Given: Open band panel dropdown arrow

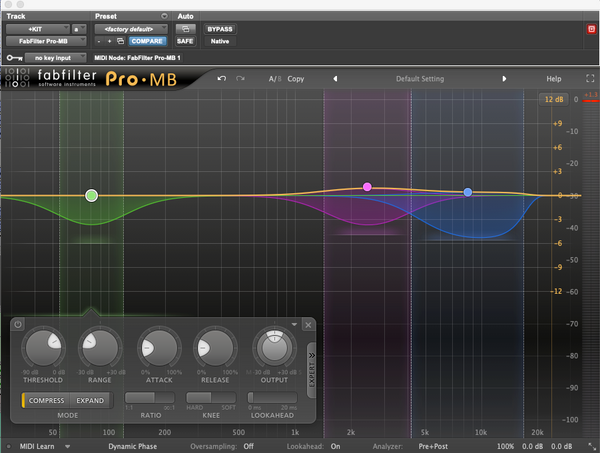Looking at the screenshot, I should pos(294,324).
